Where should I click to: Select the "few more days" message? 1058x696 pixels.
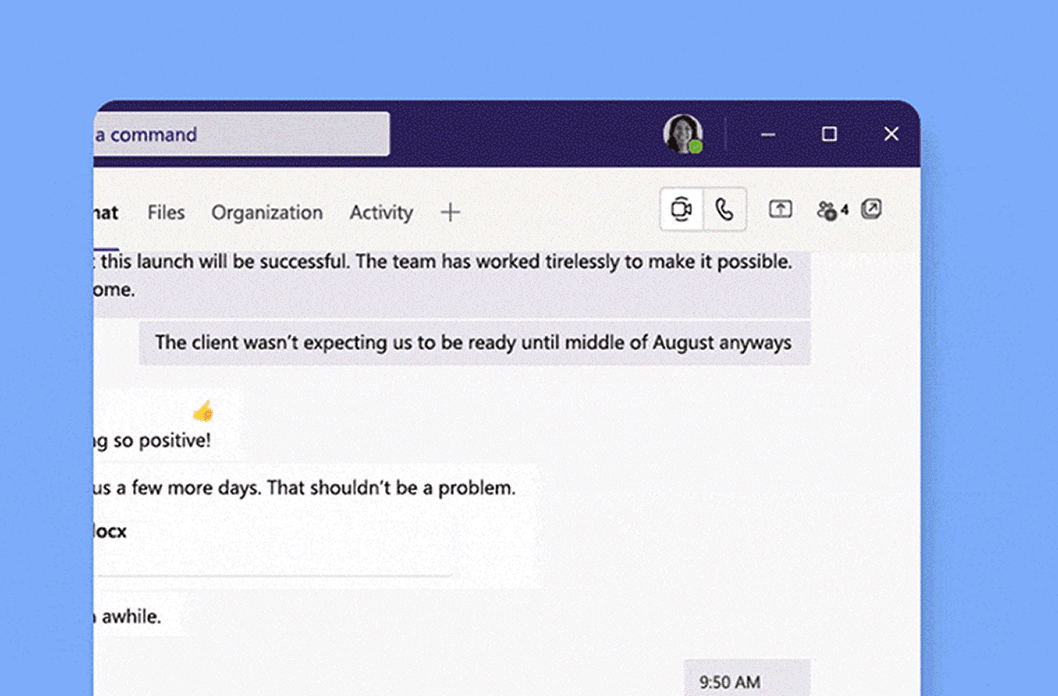pos(304,488)
